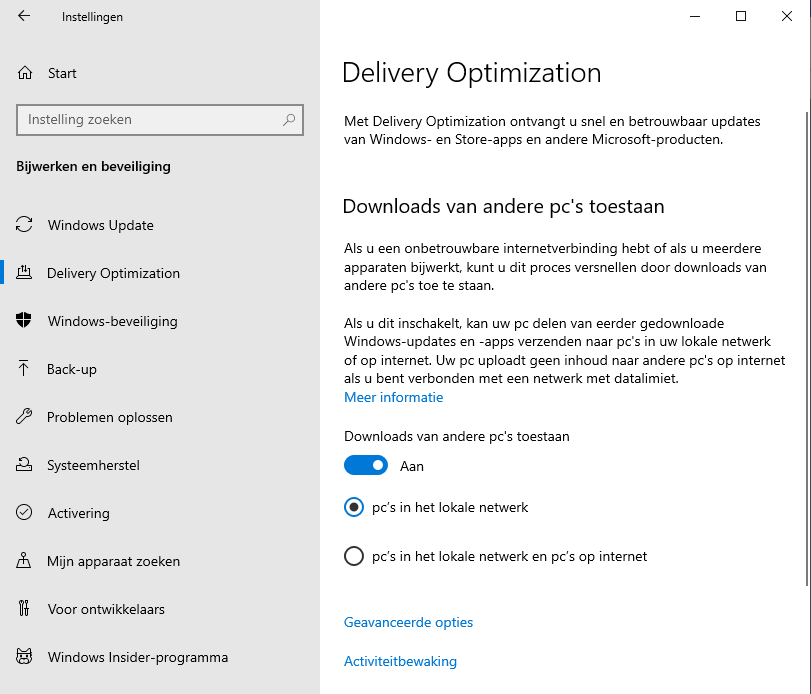The width and height of the screenshot is (811, 694).
Task: Click the back arrow icon
Action: pos(24,17)
